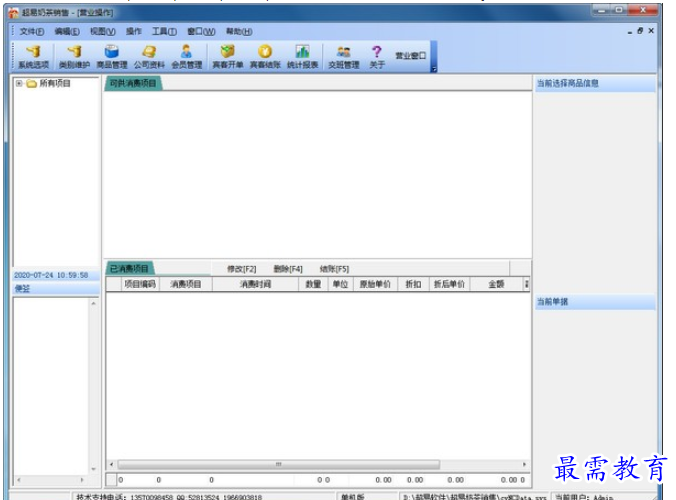Open the 帮助(H) menu

coord(239,31)
